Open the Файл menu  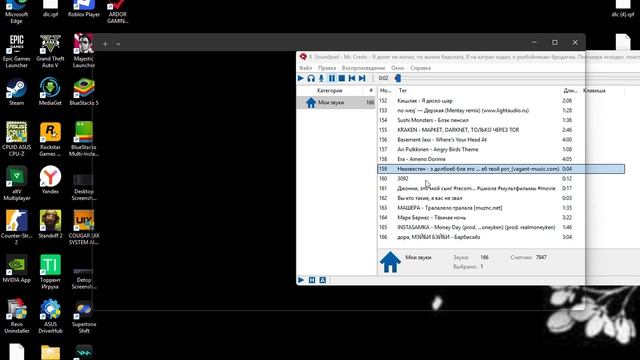click(305, 68)
